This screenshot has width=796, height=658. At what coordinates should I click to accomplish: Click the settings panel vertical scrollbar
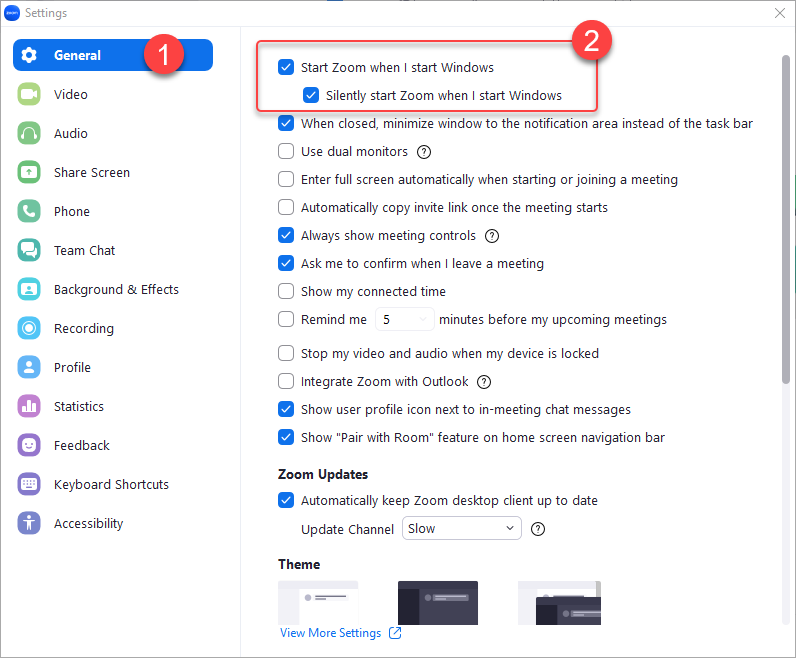tap(787, 220)
